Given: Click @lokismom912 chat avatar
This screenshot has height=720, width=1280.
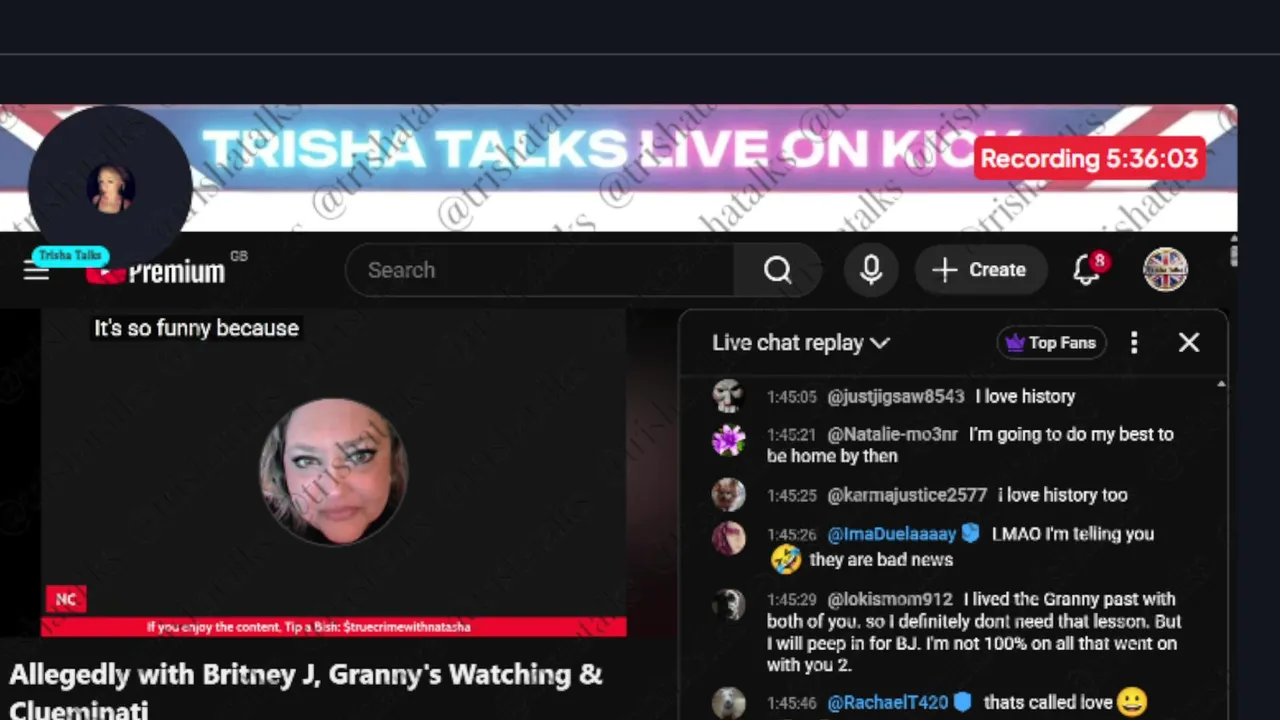Looking at the screenshot, I should click(728, 604).
